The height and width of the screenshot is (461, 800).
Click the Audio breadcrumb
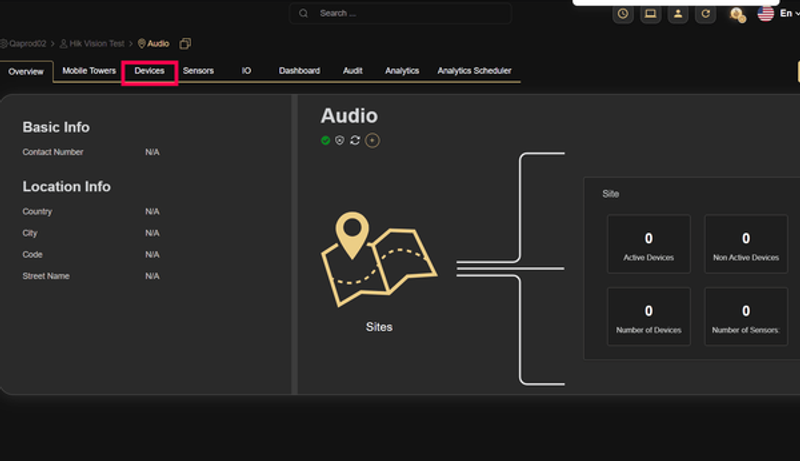point(158,44)
